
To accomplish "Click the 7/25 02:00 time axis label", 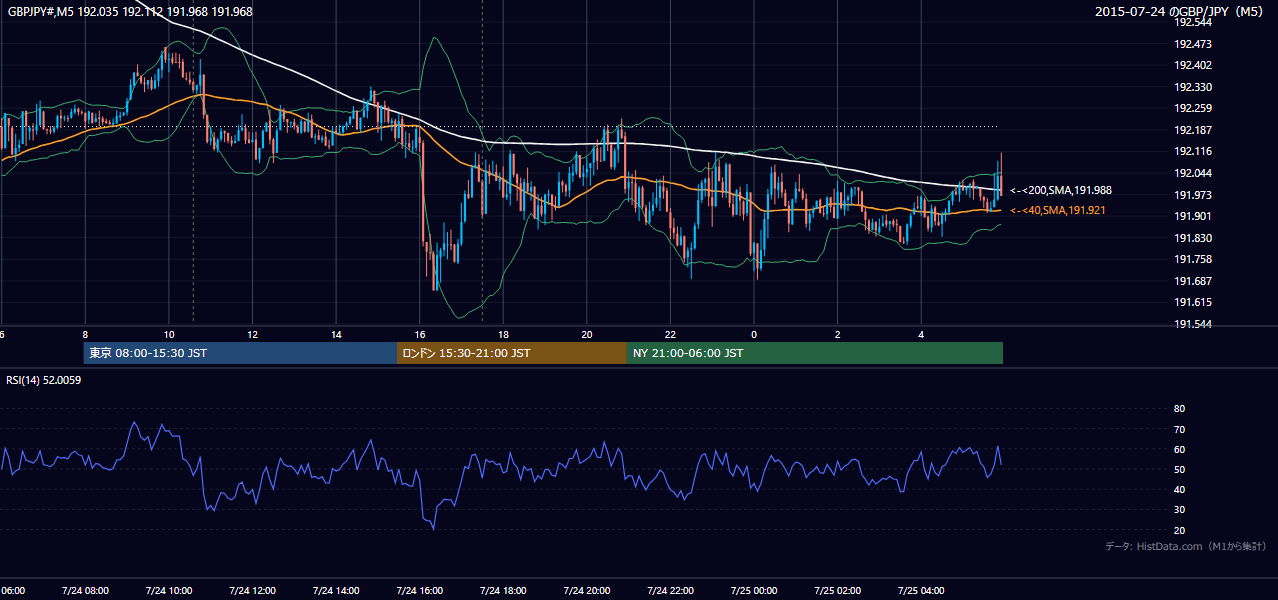I will (837, 590).
